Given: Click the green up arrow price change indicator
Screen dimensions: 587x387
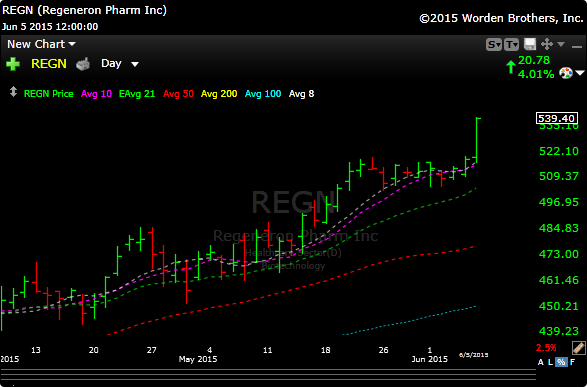Looking at the screenshot, I should [511, 67].
